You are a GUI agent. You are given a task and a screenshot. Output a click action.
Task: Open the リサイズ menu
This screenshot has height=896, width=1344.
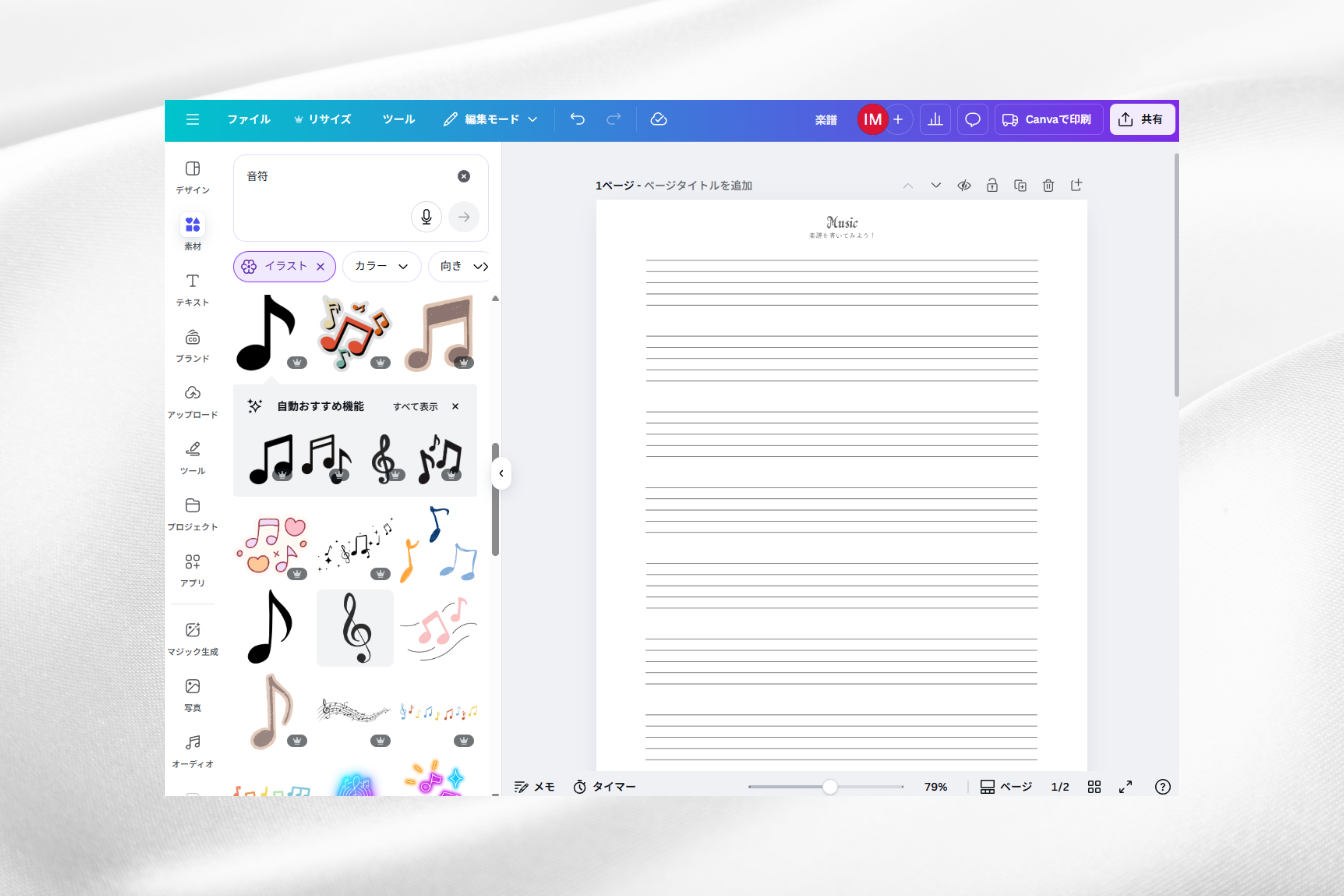(x=323, y=119)
